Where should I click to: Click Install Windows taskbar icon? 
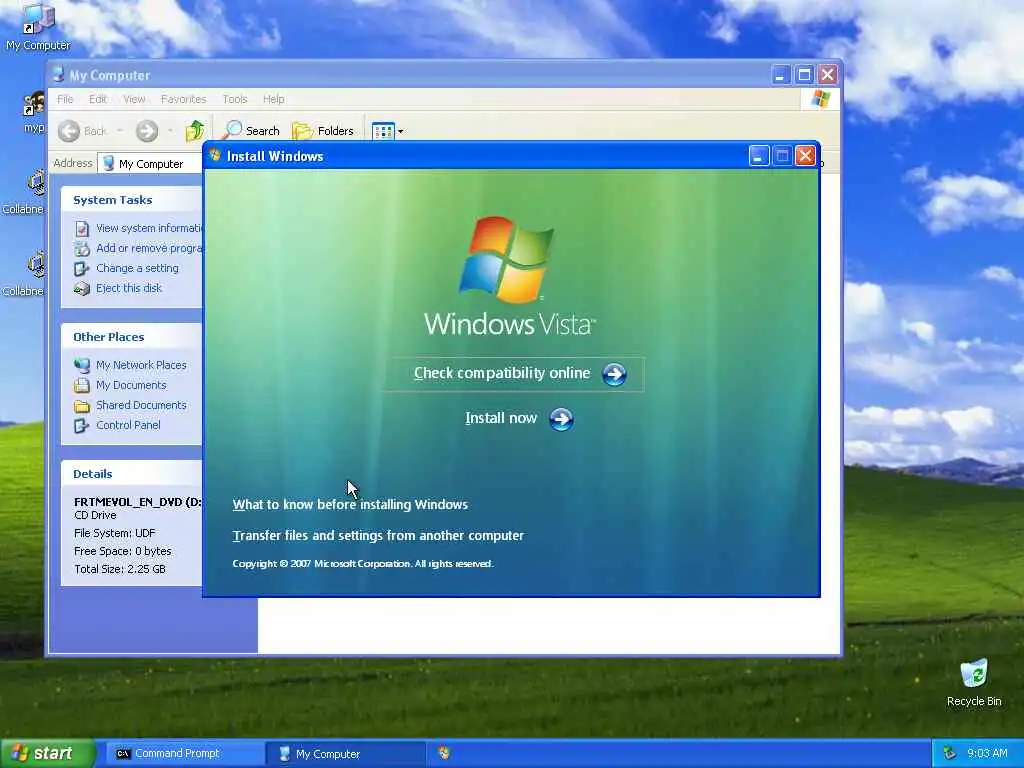[444, 753]
